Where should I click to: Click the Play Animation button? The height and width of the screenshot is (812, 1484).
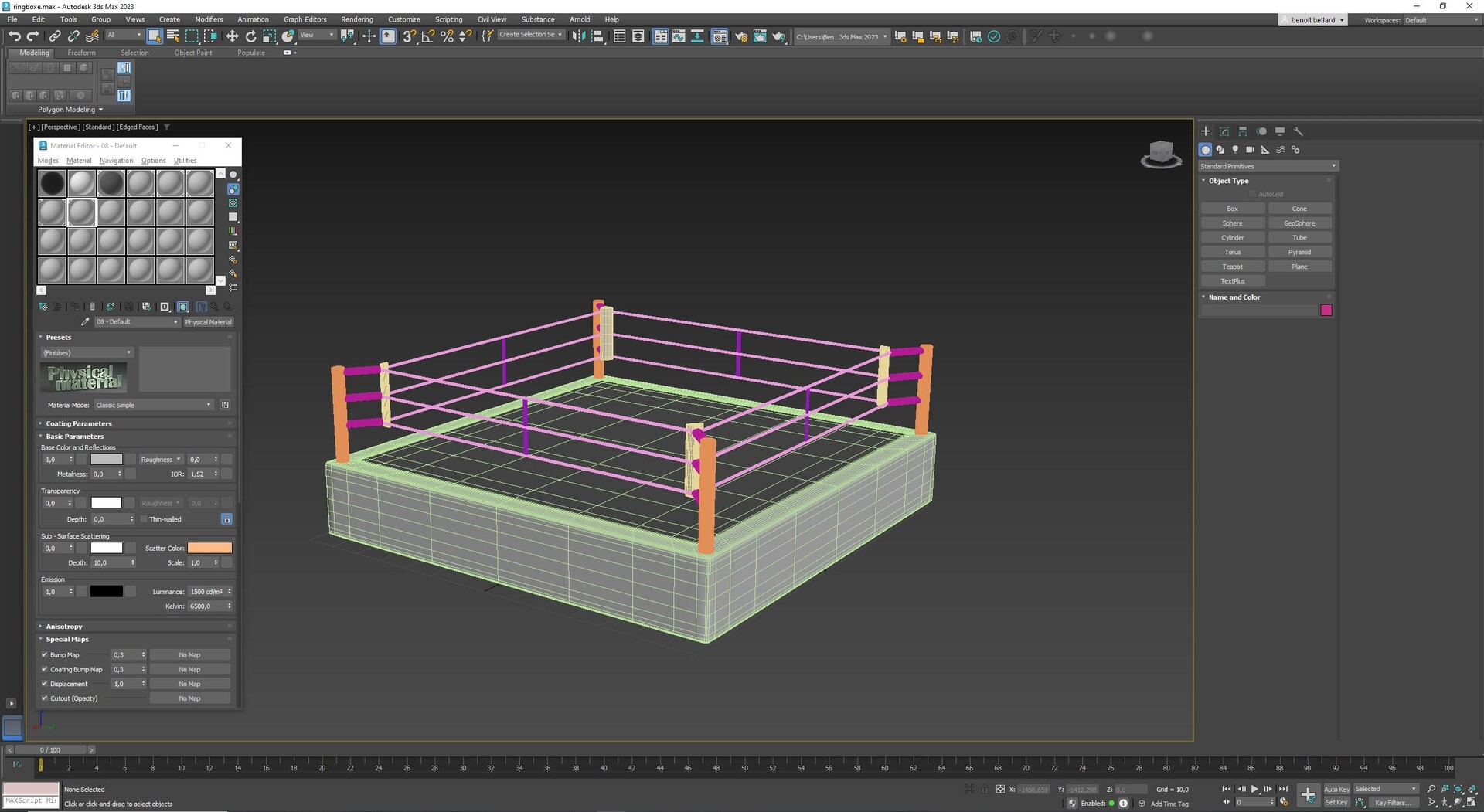click(1254, 789)
